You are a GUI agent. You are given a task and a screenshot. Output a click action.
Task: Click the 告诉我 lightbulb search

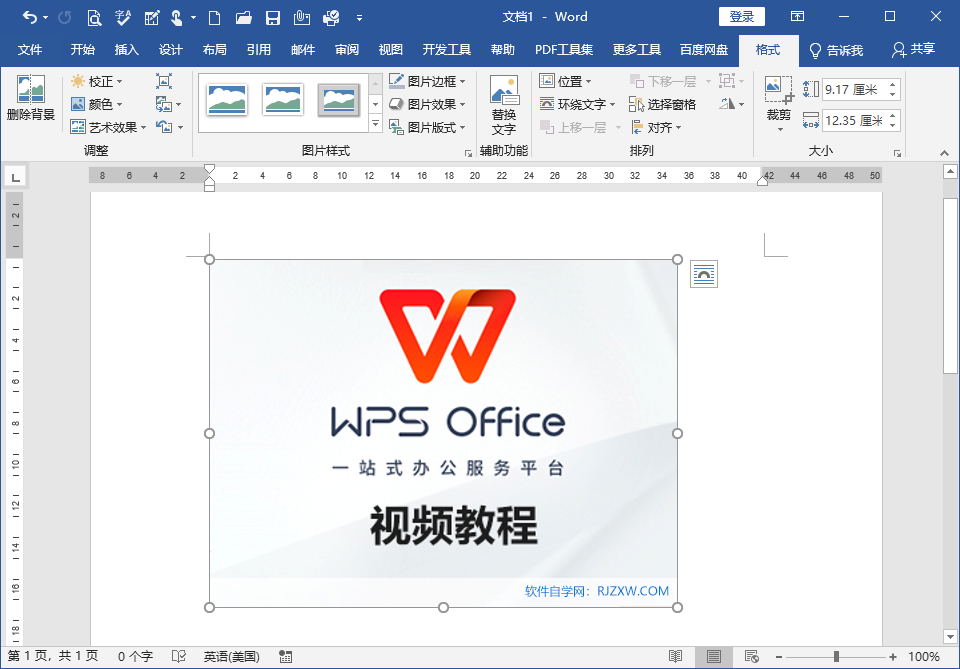click(836, 50)
